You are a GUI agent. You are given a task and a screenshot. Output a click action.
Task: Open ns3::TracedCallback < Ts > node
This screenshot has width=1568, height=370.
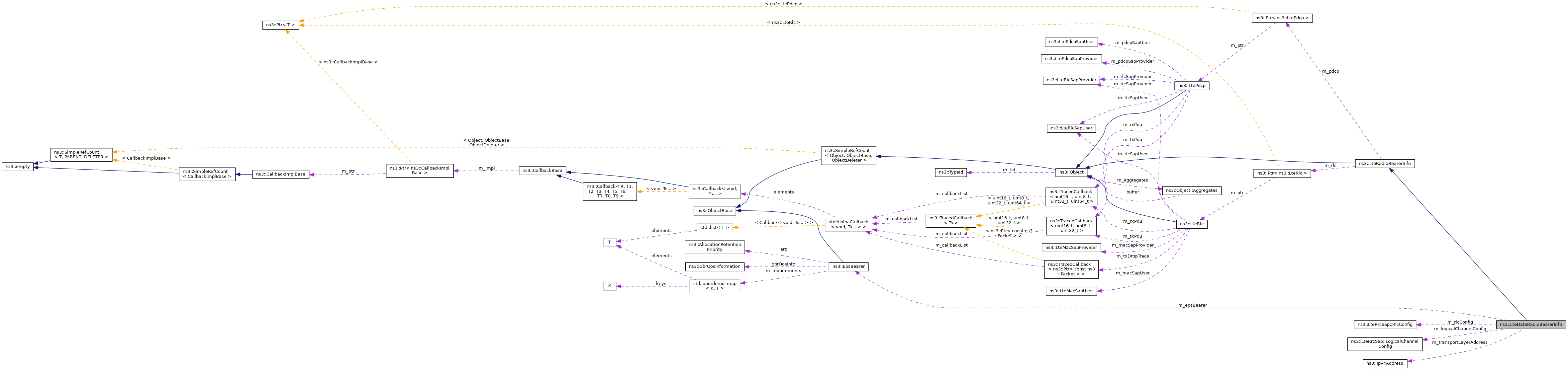coord(951,221)
